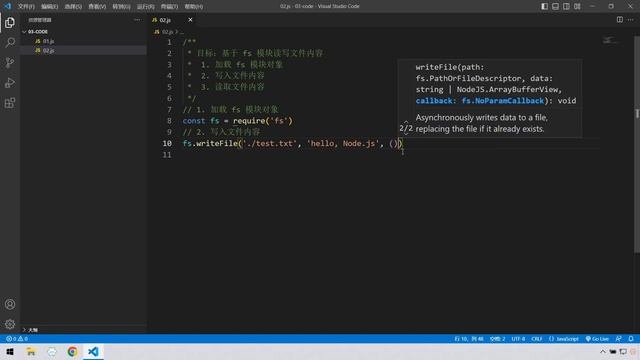Show previous signature in parameter hint

tap(406, 122)
